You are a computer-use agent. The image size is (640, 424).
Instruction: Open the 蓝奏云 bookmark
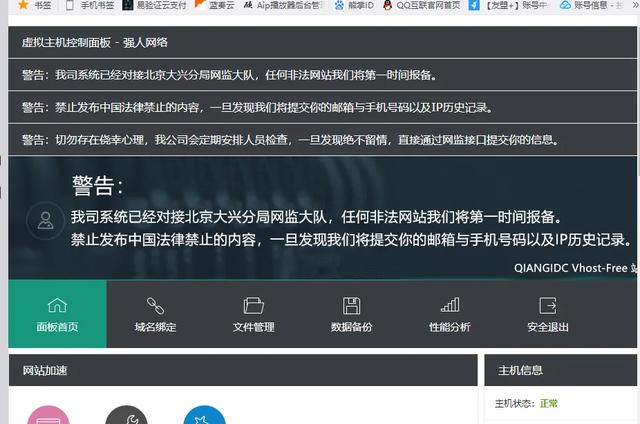215,5
